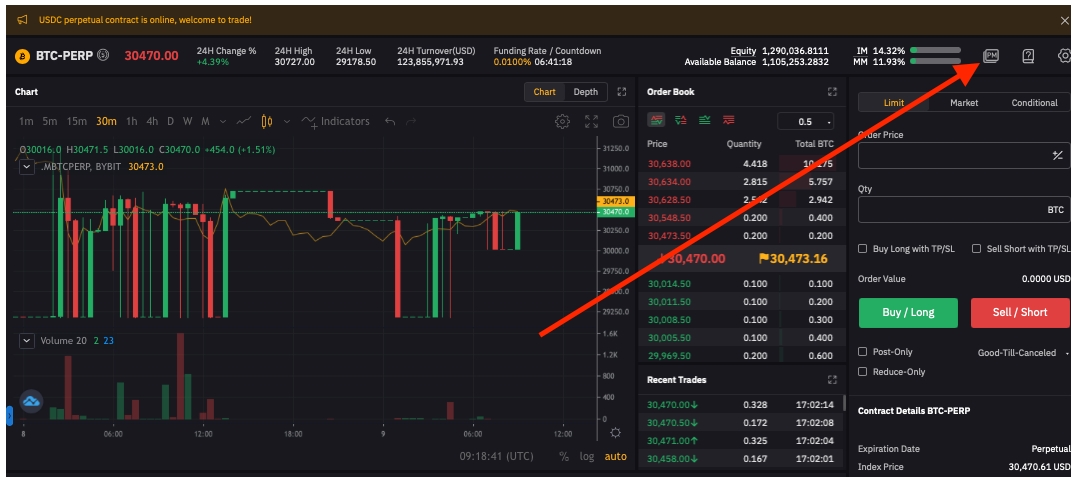Click the candlestick chart type icon

click(x=267, y=121)
